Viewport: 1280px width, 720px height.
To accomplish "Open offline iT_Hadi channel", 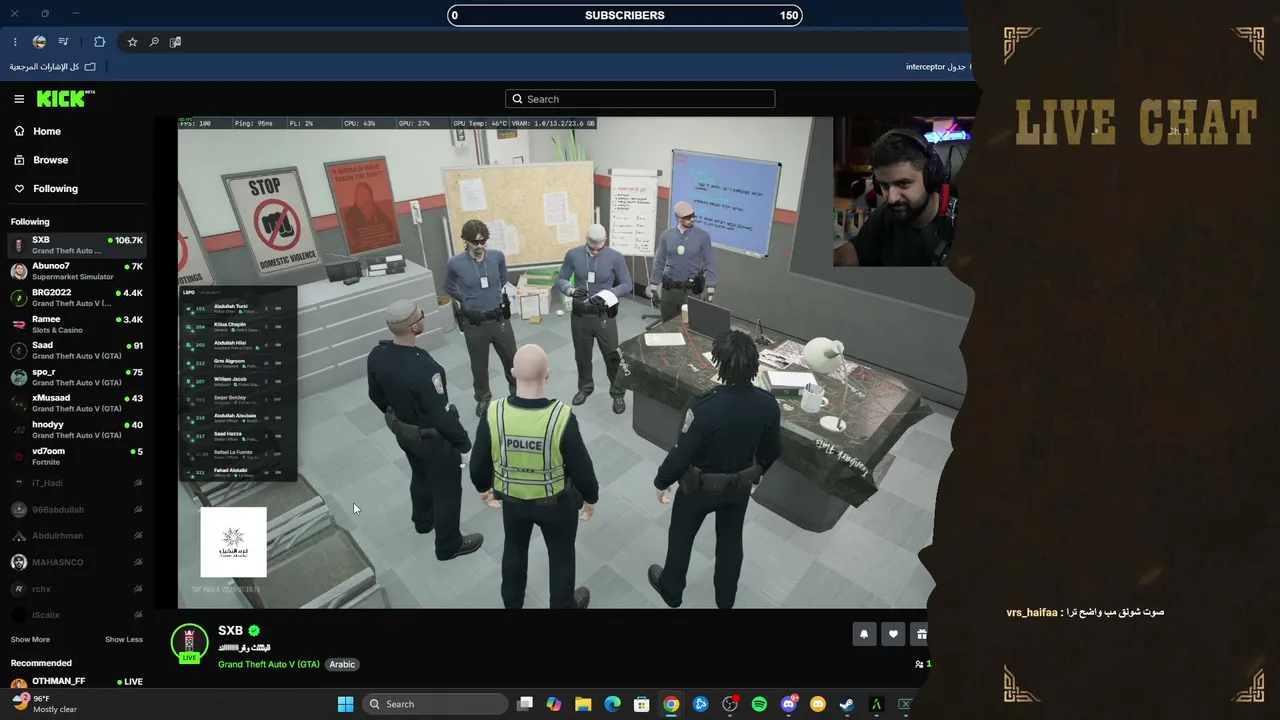I will tap(77, 483).
